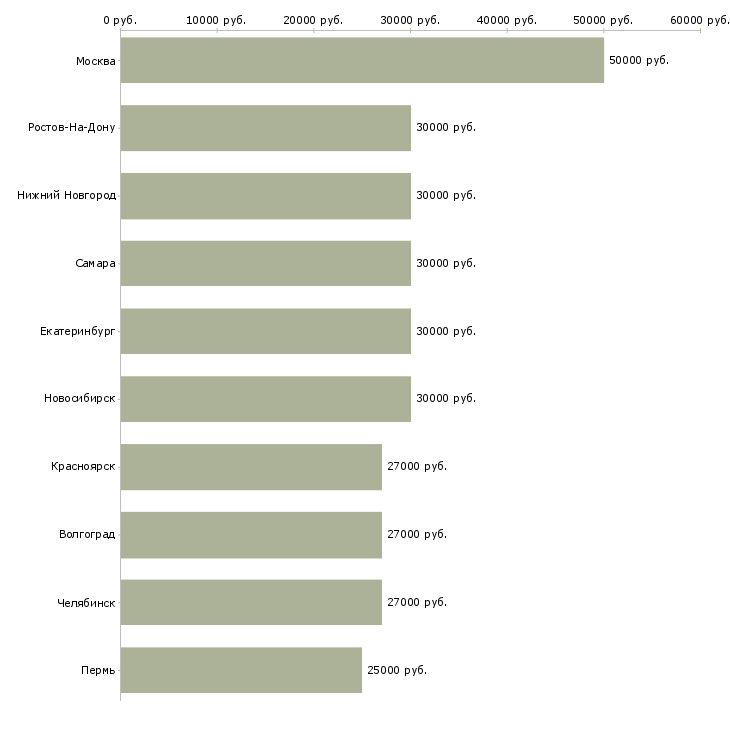Click the value label beside the Москва bar
Screen dimensions: 730x730
pyautogui.click(x=639, y=60)
